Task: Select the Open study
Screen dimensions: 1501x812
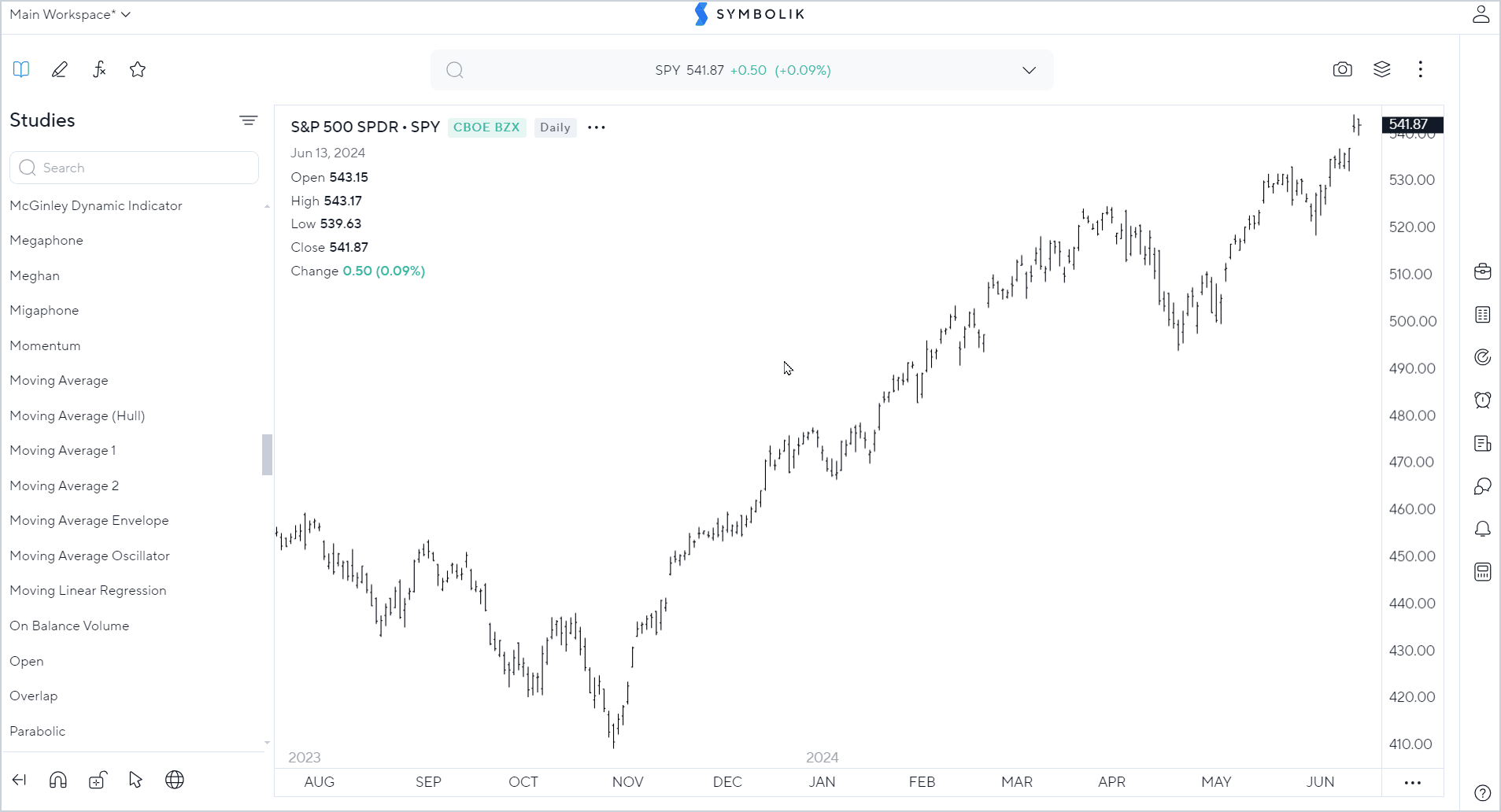Action: point(27,662)
